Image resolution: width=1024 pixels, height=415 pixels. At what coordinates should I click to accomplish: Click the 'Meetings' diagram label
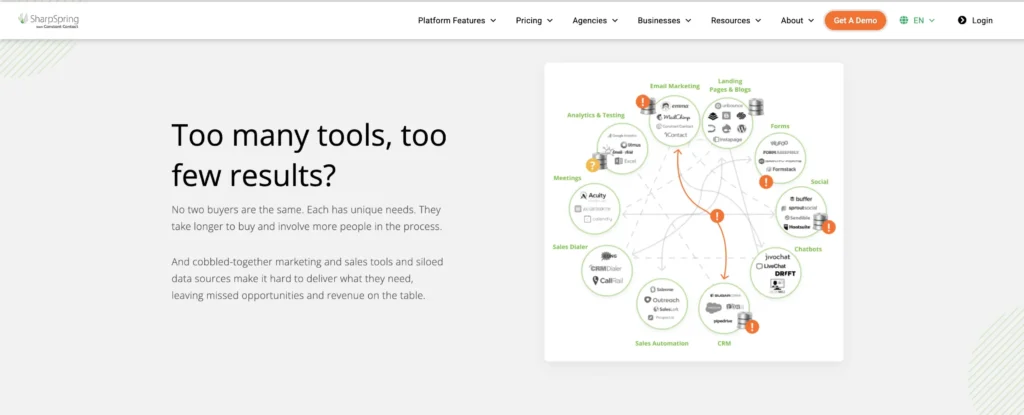[567, 177]
